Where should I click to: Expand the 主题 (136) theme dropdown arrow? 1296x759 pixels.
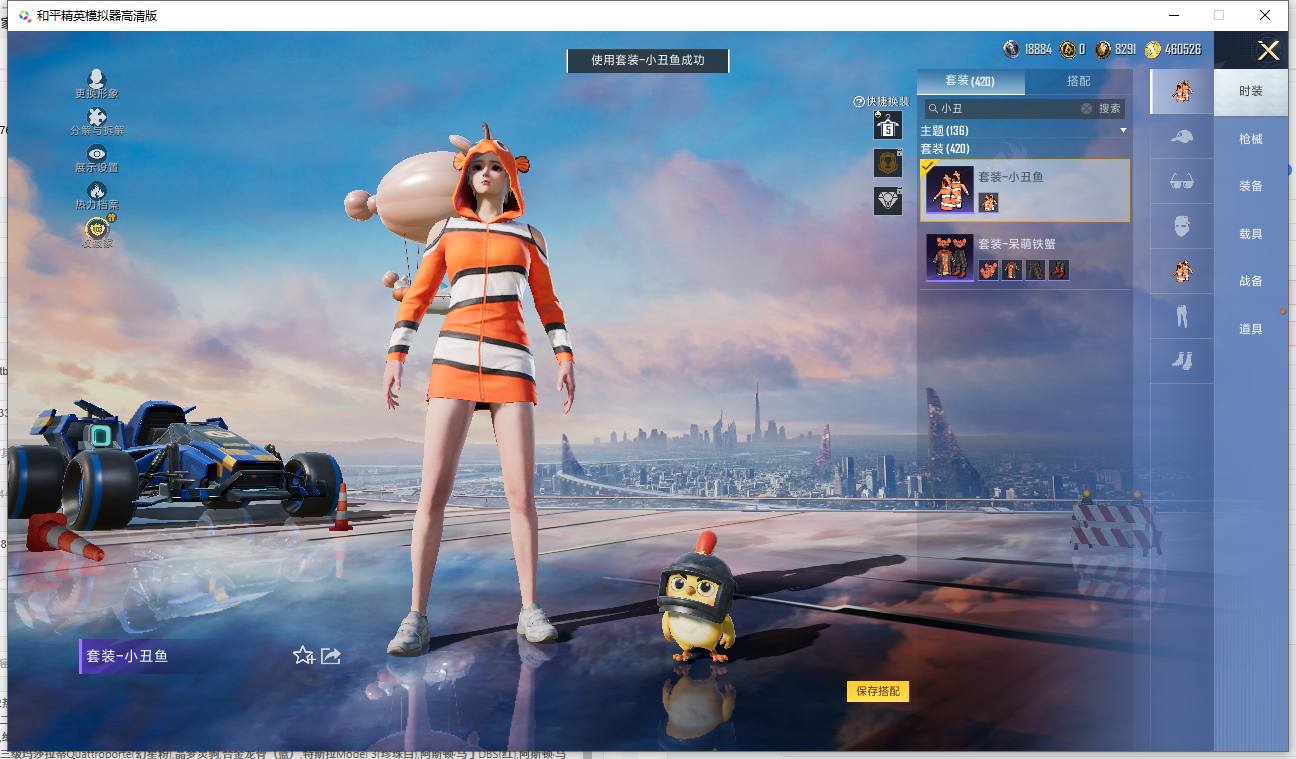1123,131
